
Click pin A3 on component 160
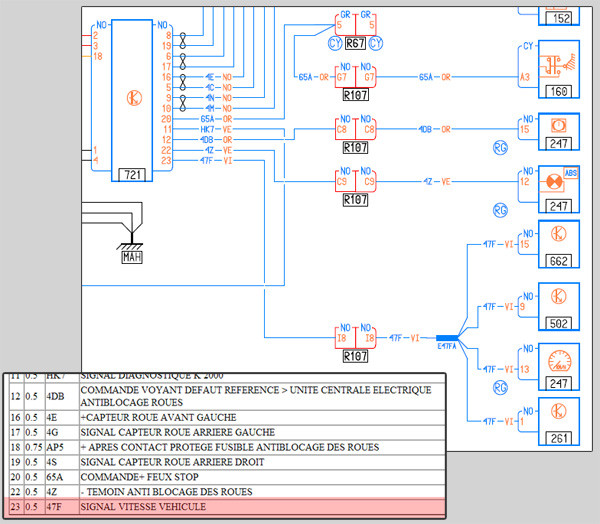(525, 77)
